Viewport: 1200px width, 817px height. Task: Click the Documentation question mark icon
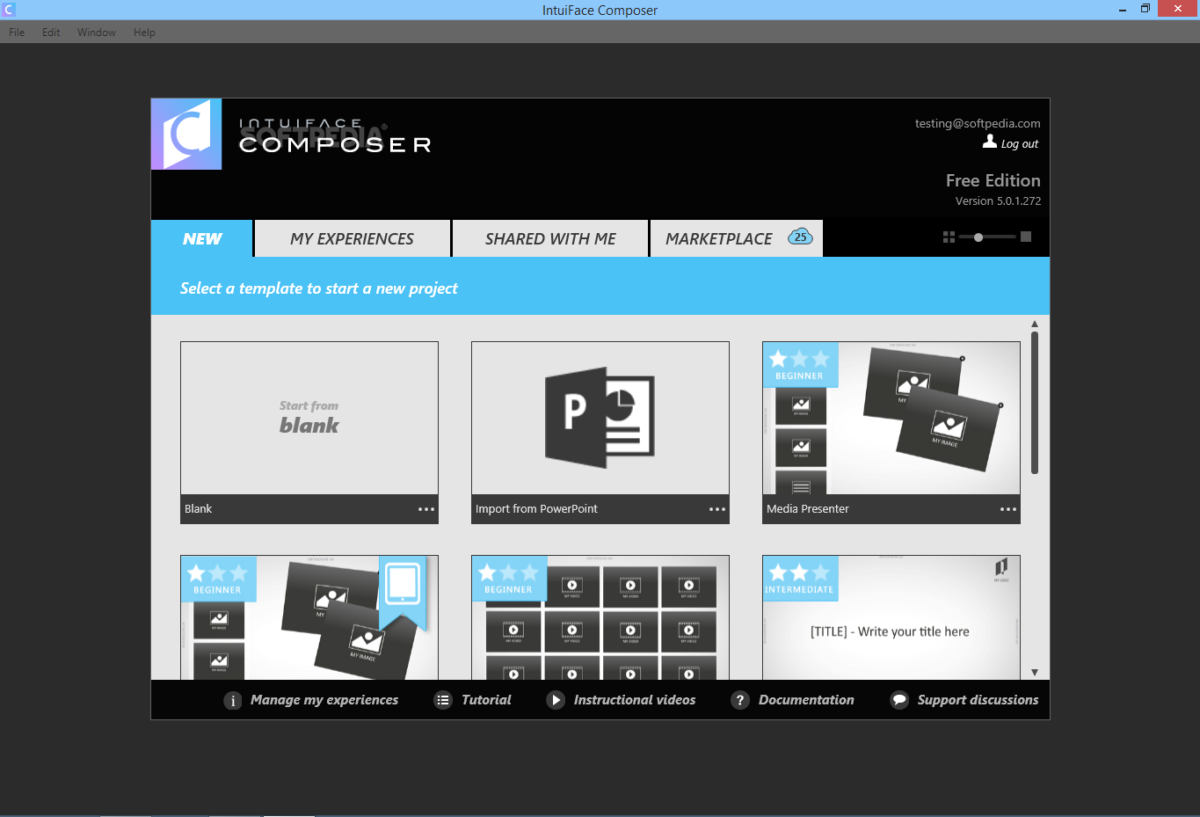(x=740, y=701)
